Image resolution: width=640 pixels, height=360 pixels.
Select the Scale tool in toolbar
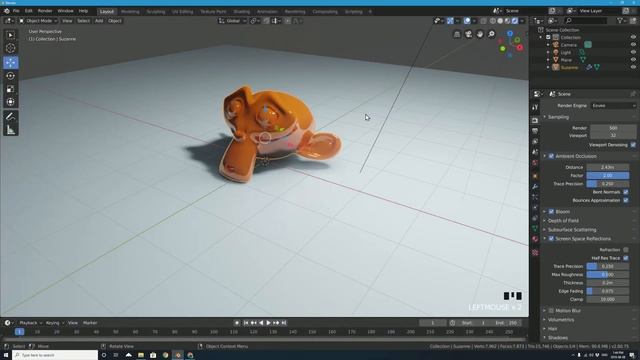tap(11, 89)
